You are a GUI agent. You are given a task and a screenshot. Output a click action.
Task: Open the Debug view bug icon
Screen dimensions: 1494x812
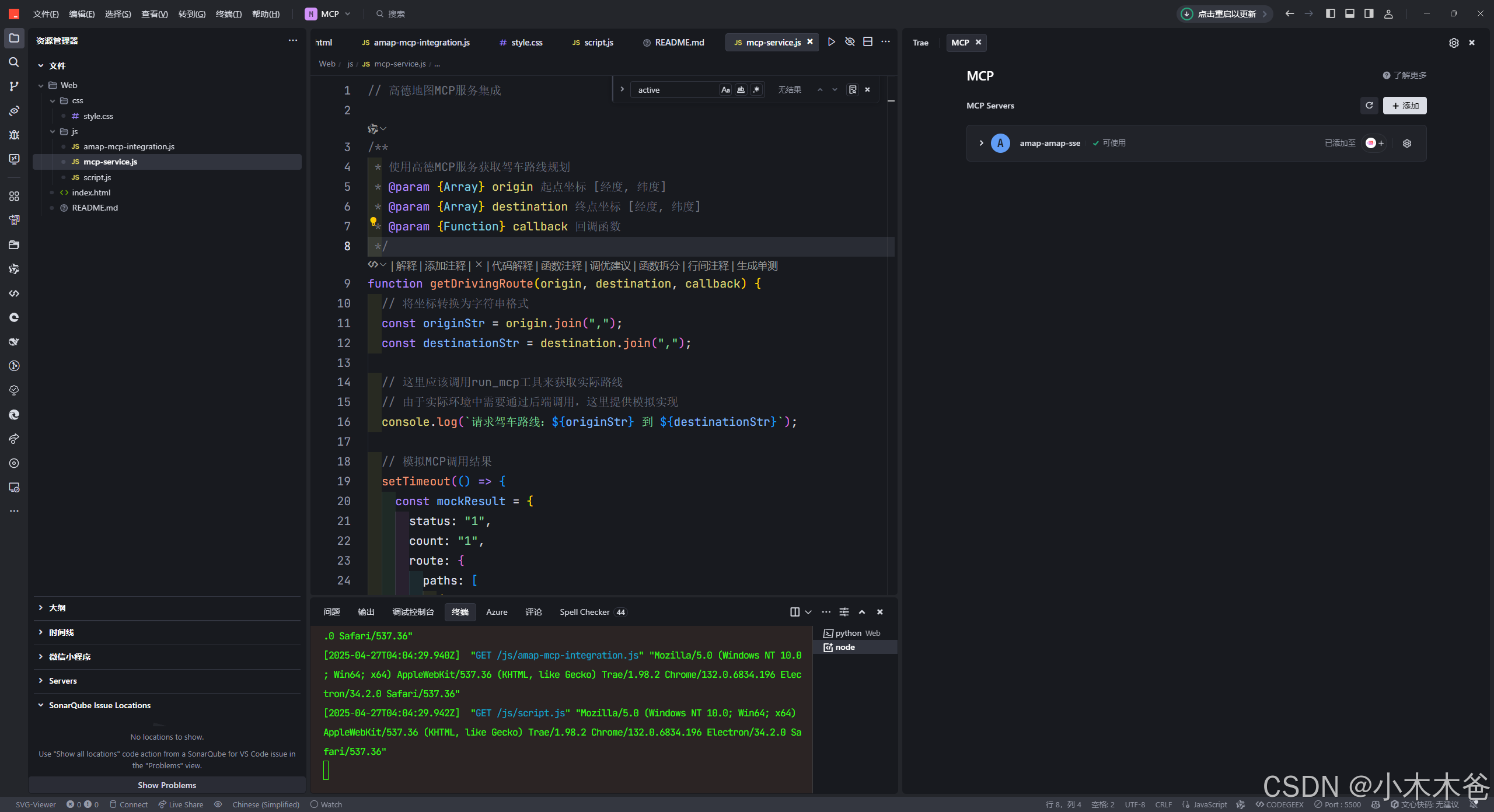coord(14,135)
